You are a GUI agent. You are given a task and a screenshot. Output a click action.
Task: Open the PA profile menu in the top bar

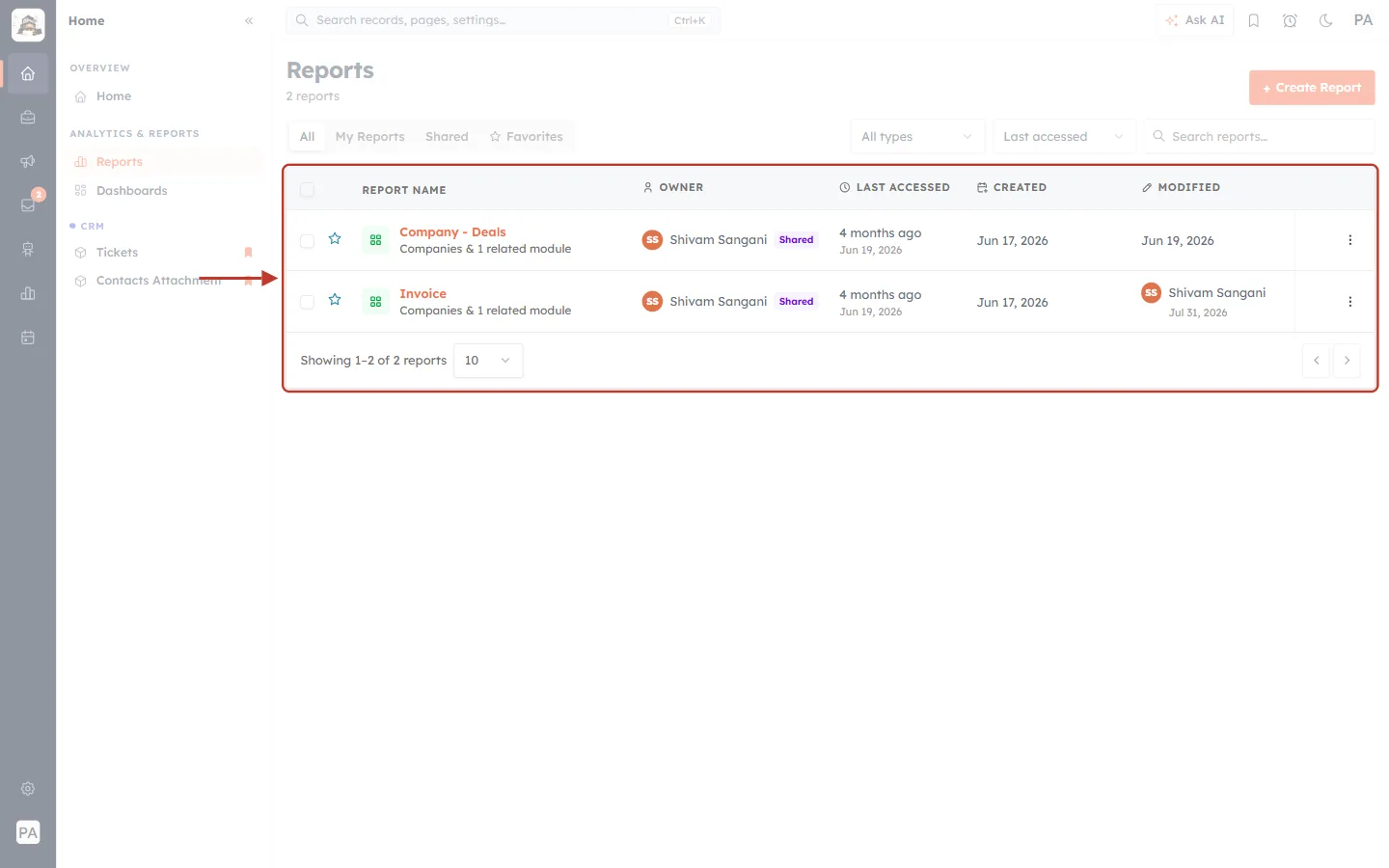point(1363,20)
